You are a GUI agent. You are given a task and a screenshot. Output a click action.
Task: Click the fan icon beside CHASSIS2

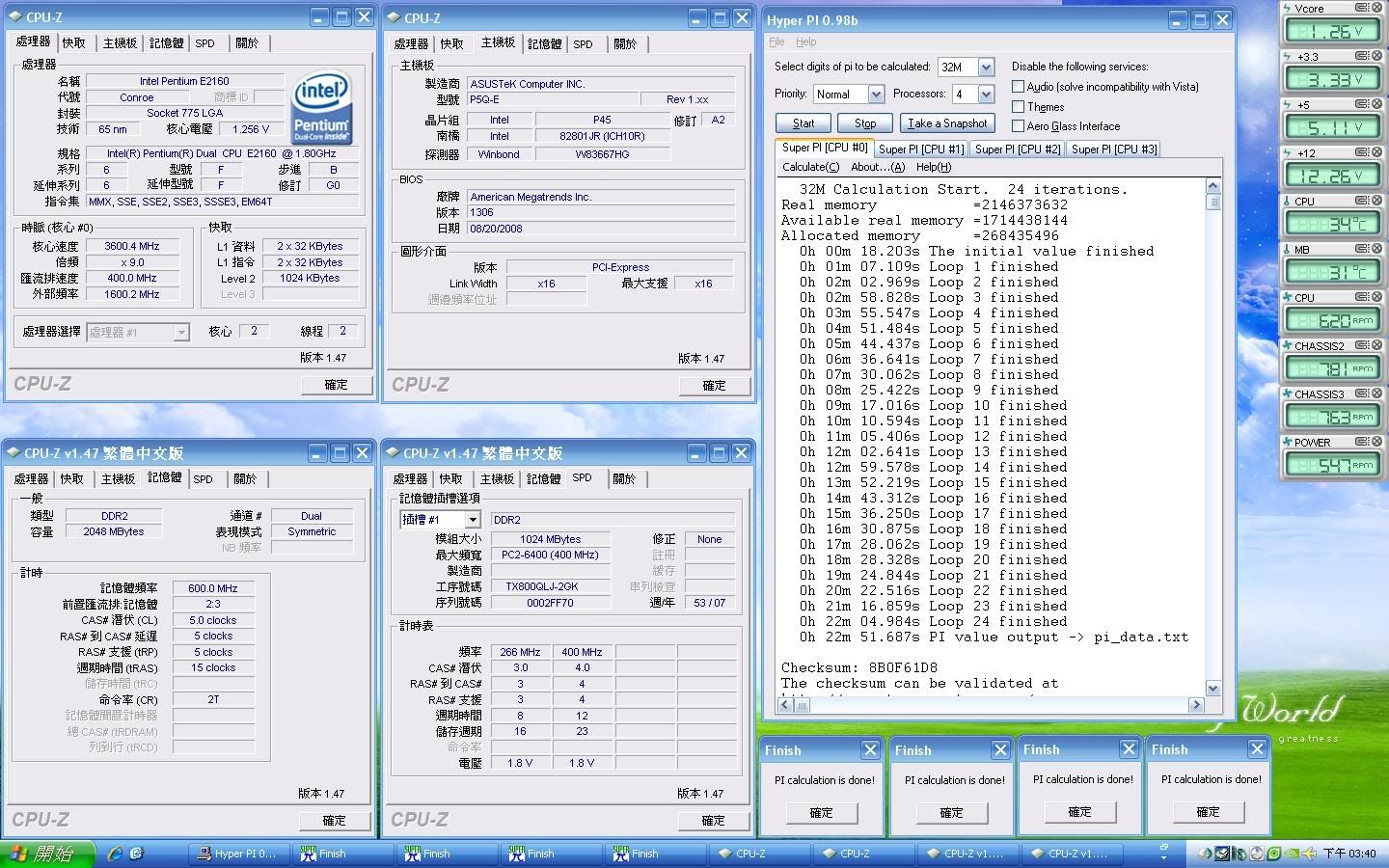tap(1287, 346)
